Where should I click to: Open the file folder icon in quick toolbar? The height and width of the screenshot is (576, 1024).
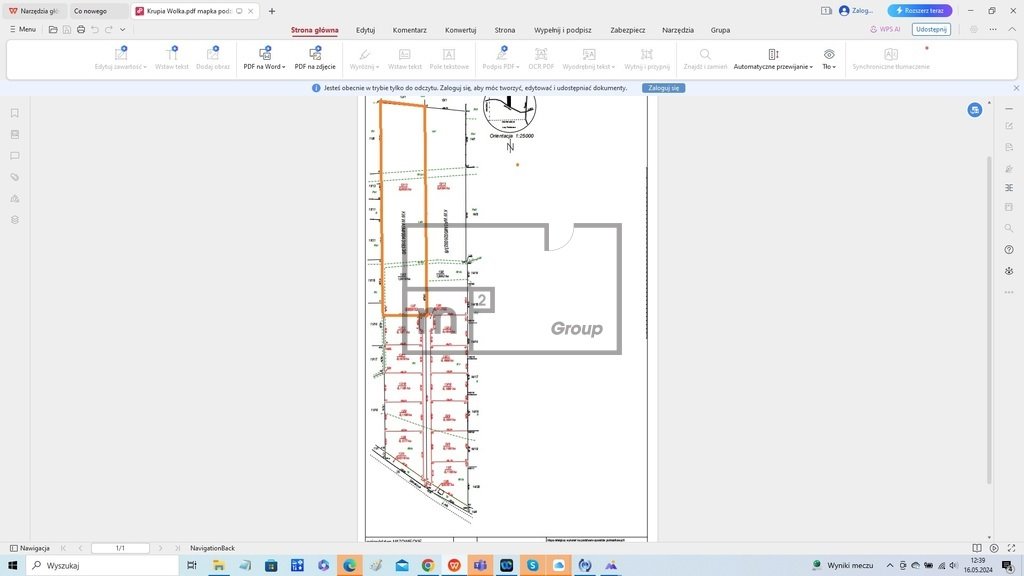(x=53, y=30)
